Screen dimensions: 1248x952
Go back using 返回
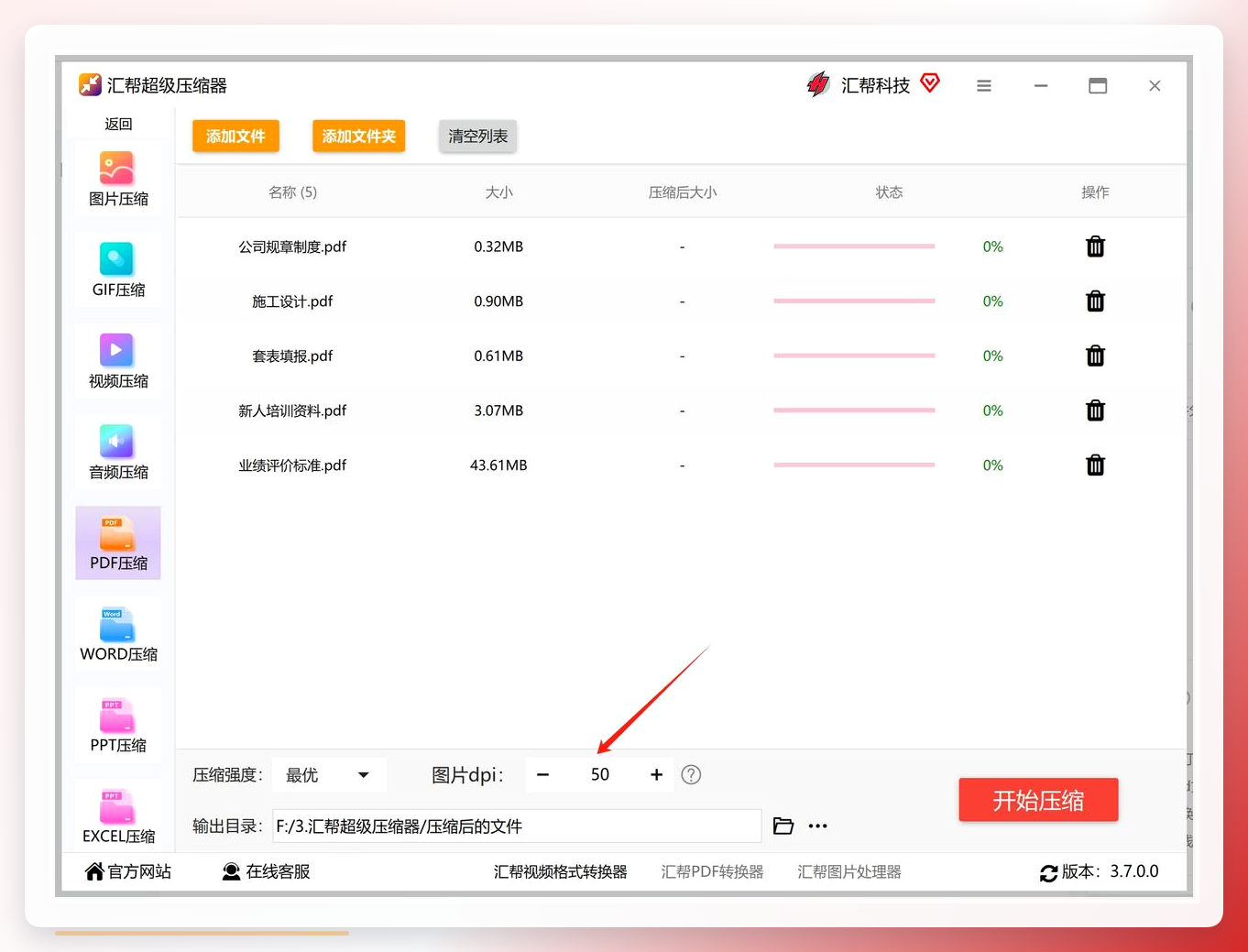(118, 124)
